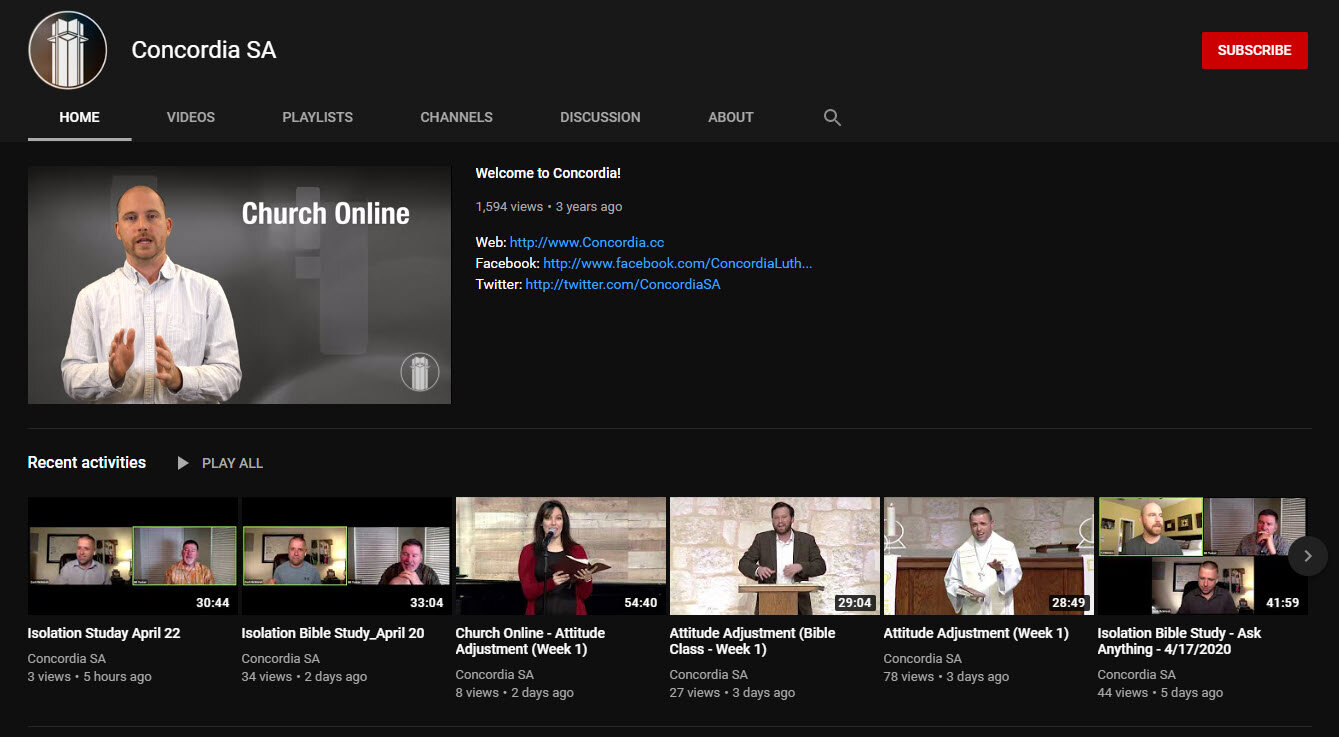Switch to the Home tab
This screenshot has width=1339, height=737.
pyautogui.click(x=79, y=117)
